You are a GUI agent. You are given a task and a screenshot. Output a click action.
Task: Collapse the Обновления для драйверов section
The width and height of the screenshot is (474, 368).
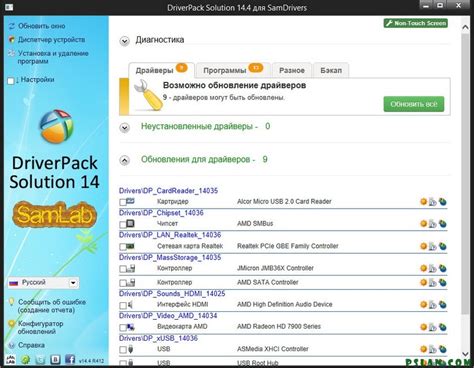pyautogui.click(x=125, y=161)
